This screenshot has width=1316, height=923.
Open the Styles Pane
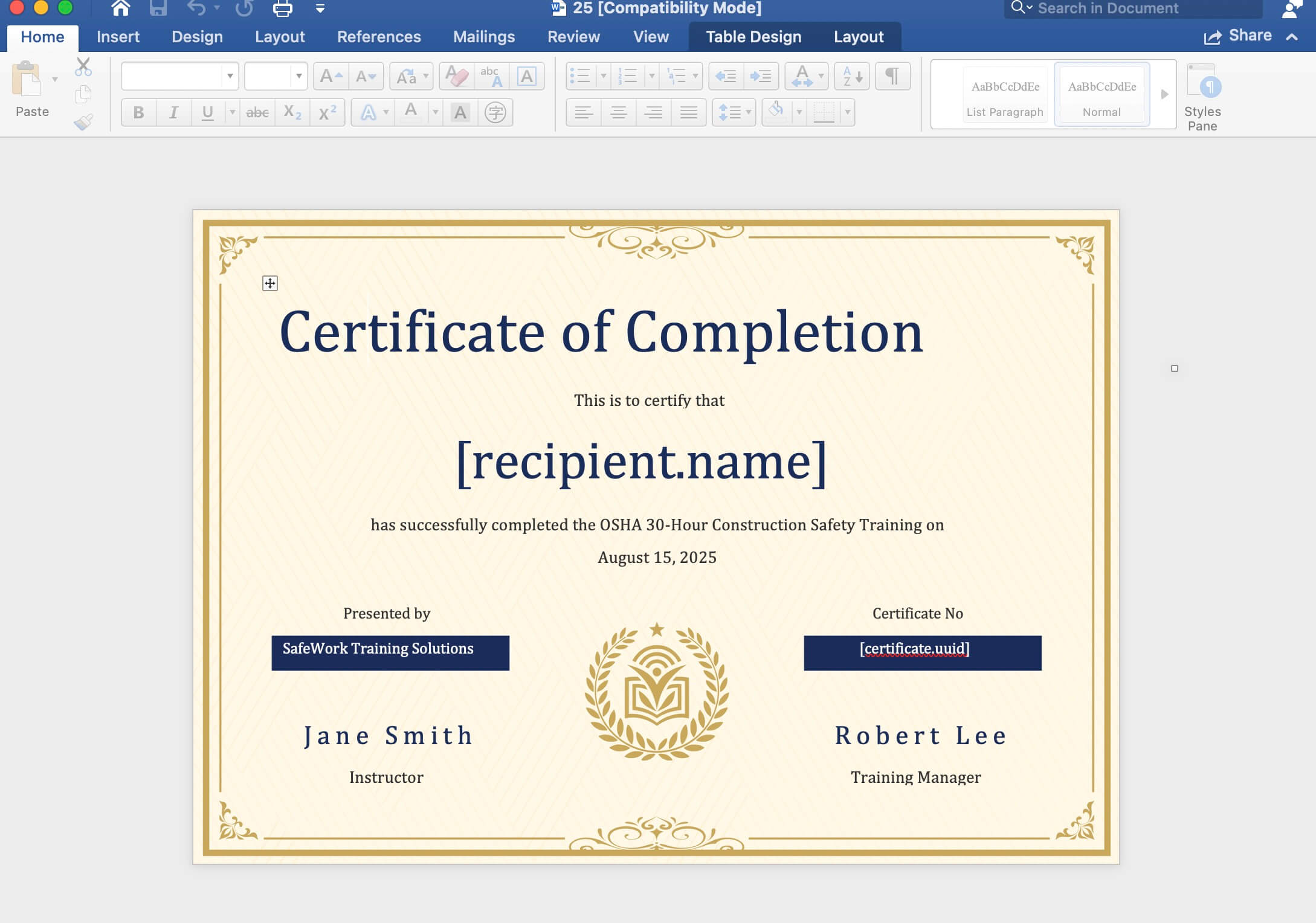coord(1202,97)
